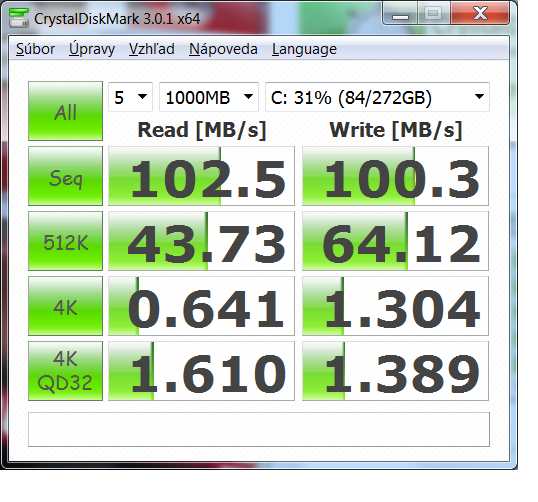Minimize the CrystalDiskMark window
Image resolution: width=538 pixels, height=502 pixels.
400,14
